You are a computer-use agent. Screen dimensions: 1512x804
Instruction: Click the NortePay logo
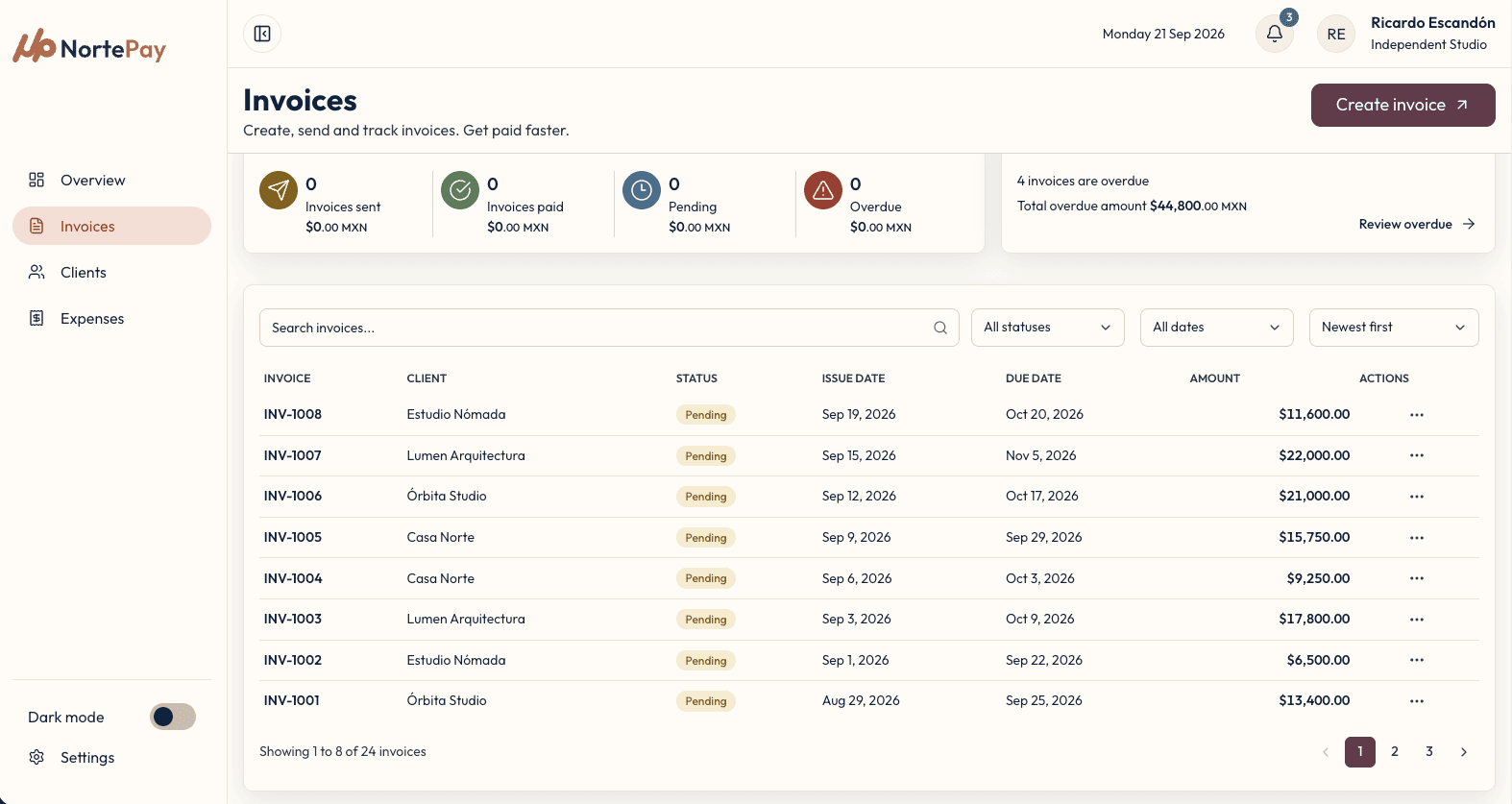click(89, 47)
